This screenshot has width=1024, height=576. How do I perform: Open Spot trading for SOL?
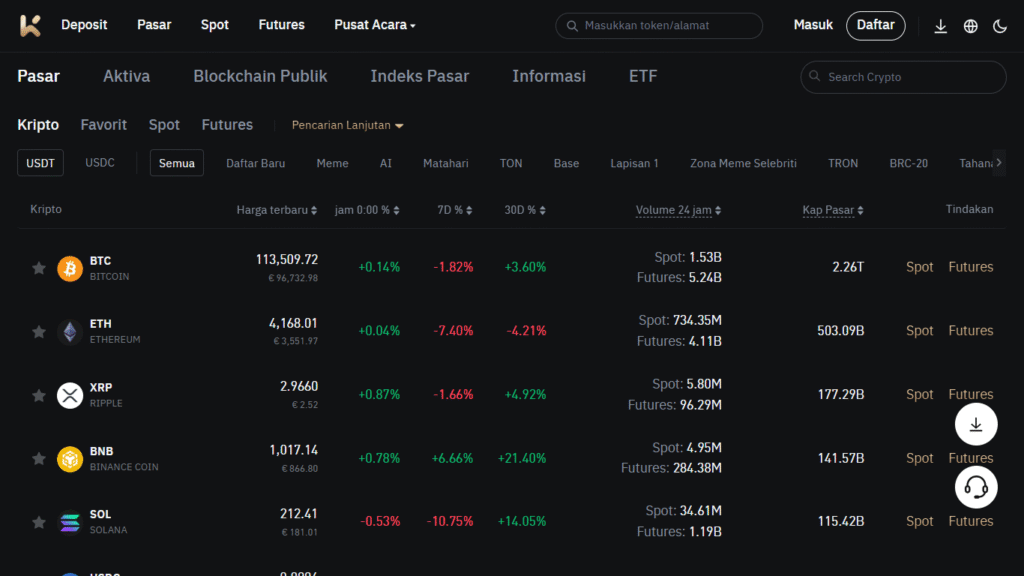[919, 521]
